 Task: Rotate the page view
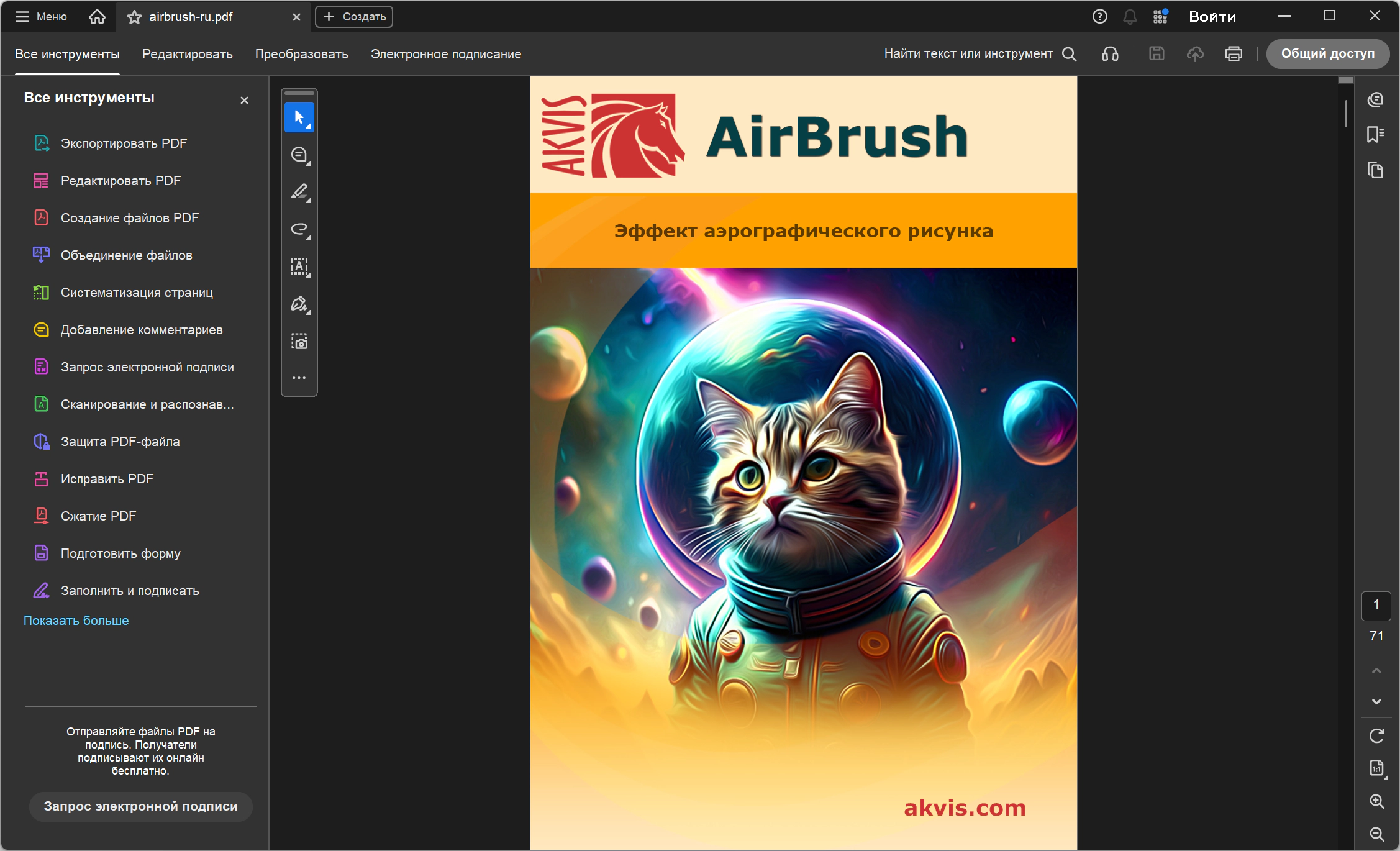(x=1376, y=735)
